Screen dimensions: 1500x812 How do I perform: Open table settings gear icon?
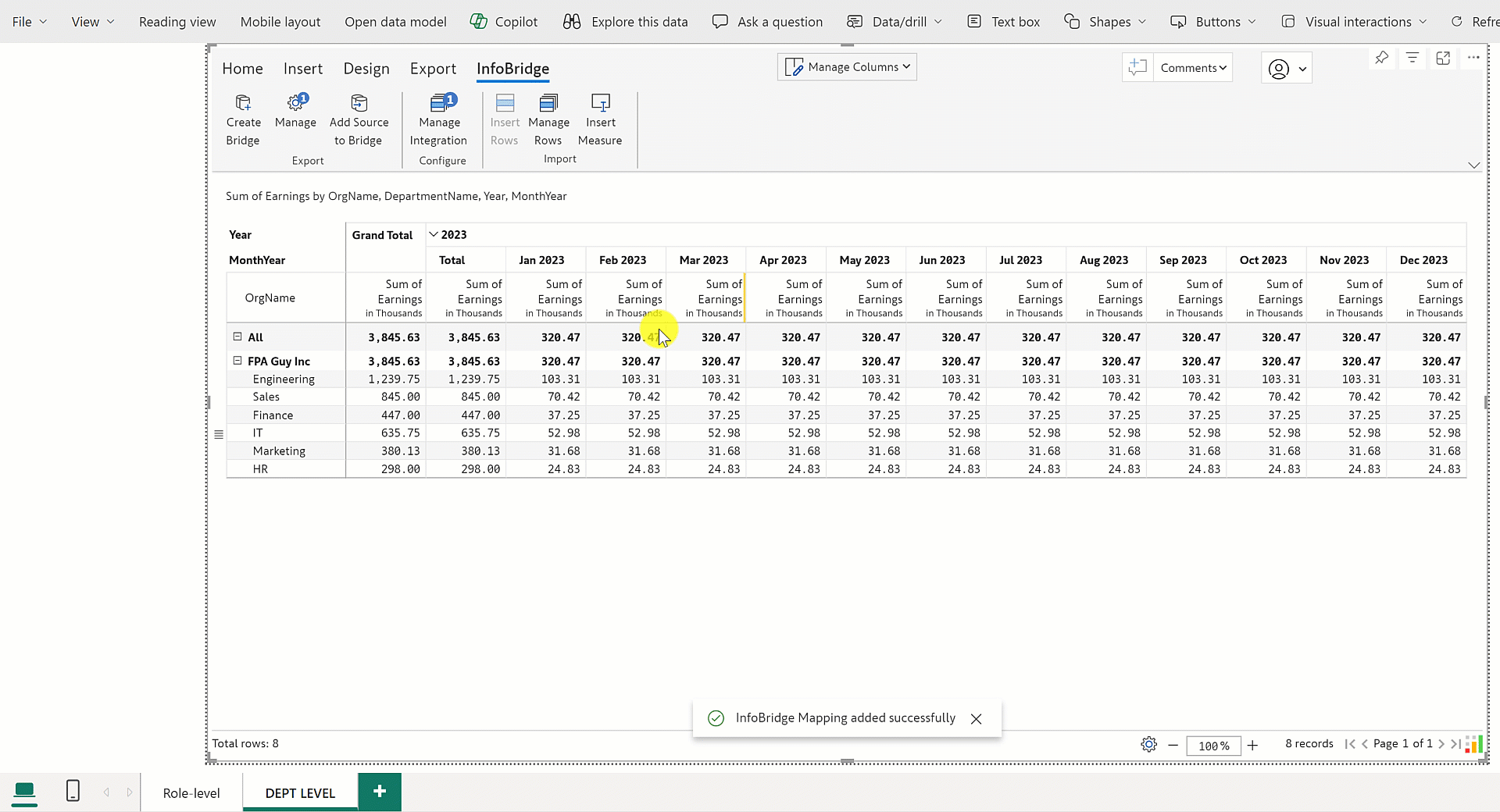point(1148,744)
